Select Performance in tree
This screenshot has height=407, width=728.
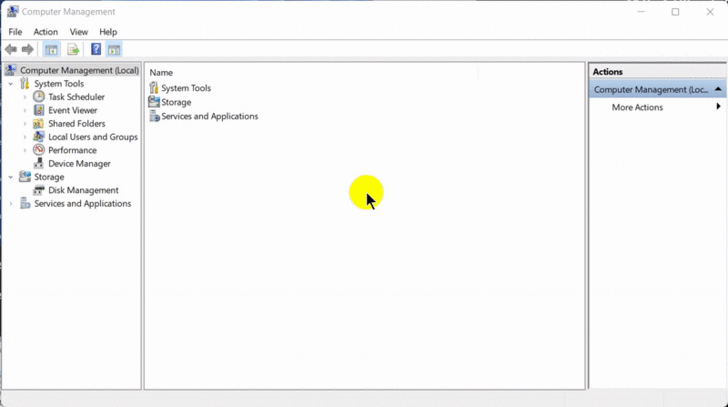(x=72, y=150)
